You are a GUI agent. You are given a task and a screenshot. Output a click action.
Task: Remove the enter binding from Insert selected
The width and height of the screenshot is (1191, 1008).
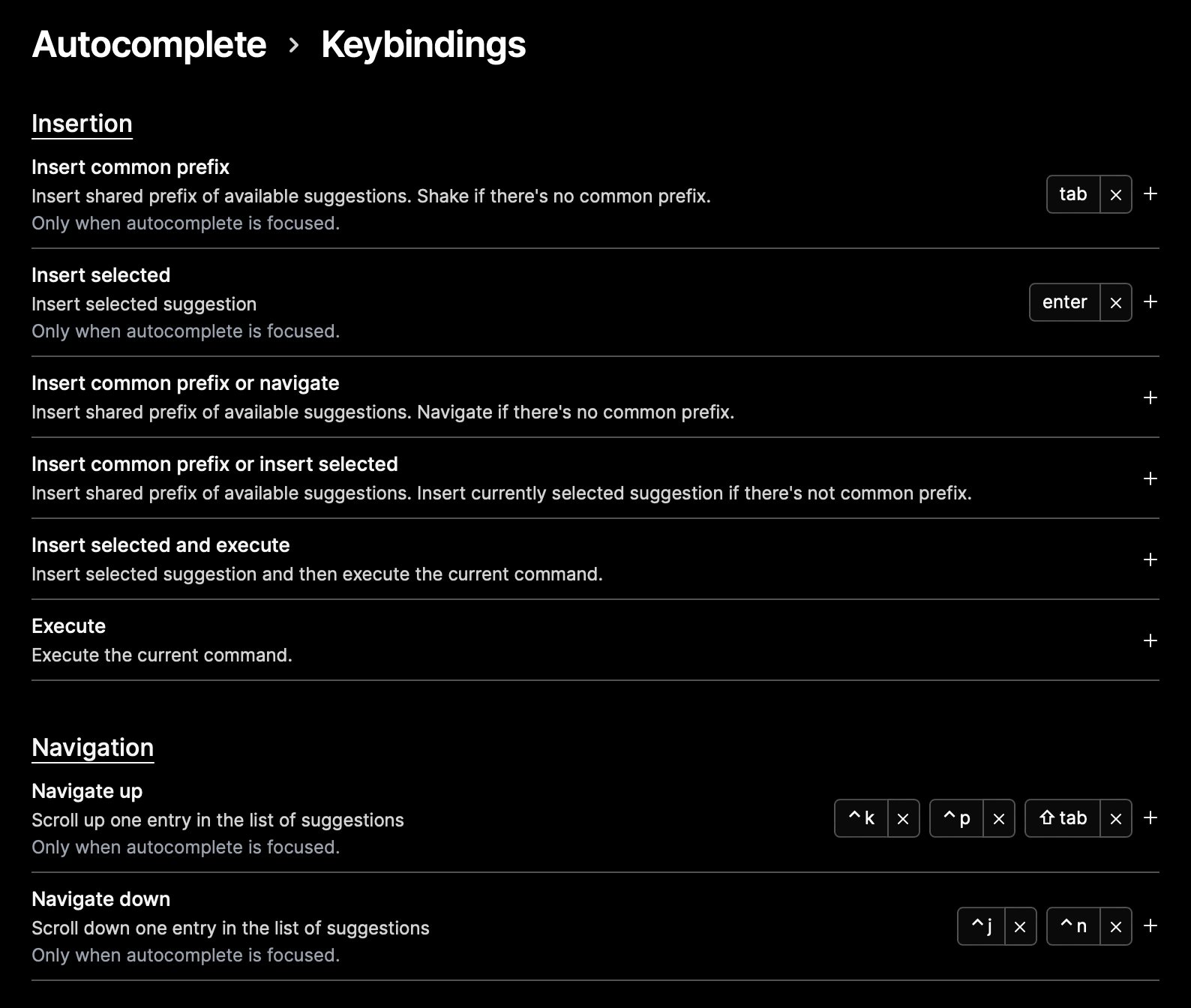tap(1115, 301)
